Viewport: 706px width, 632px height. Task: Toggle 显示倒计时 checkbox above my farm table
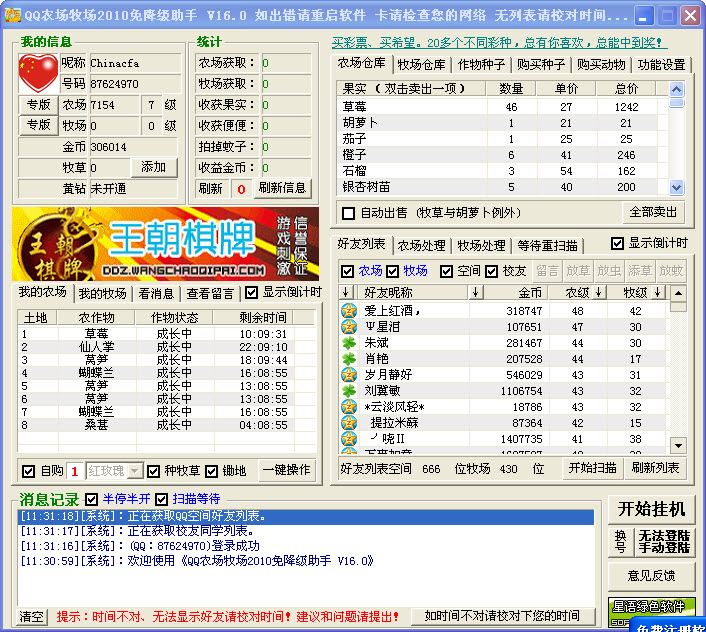tap(251, 293)
